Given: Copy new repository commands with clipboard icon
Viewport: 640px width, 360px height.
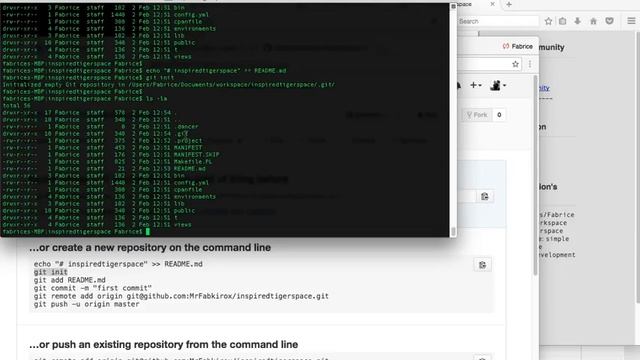Looking at the screenshot, I should (x=482, y=265).
